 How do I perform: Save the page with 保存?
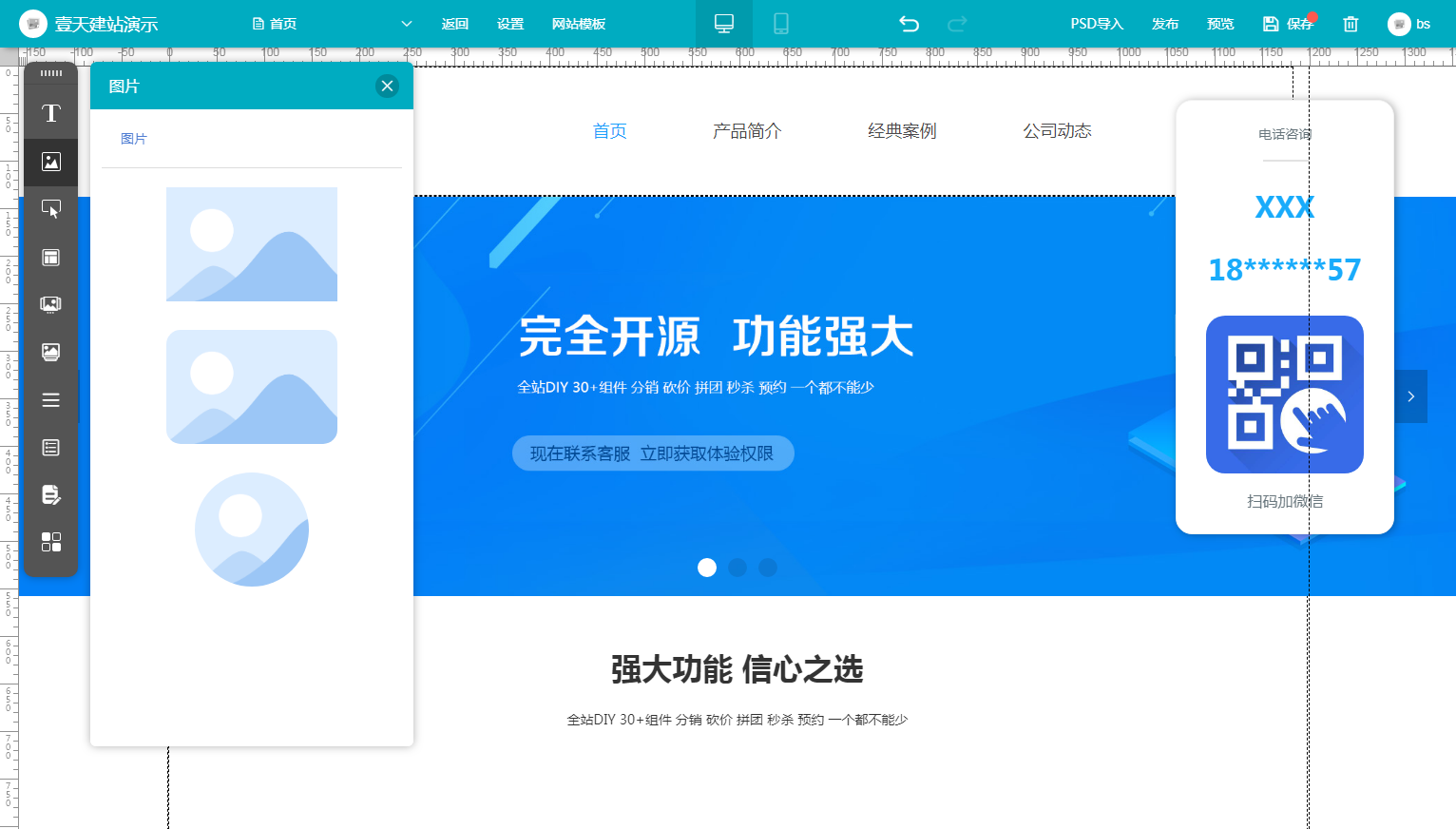tap(1288, 24)
